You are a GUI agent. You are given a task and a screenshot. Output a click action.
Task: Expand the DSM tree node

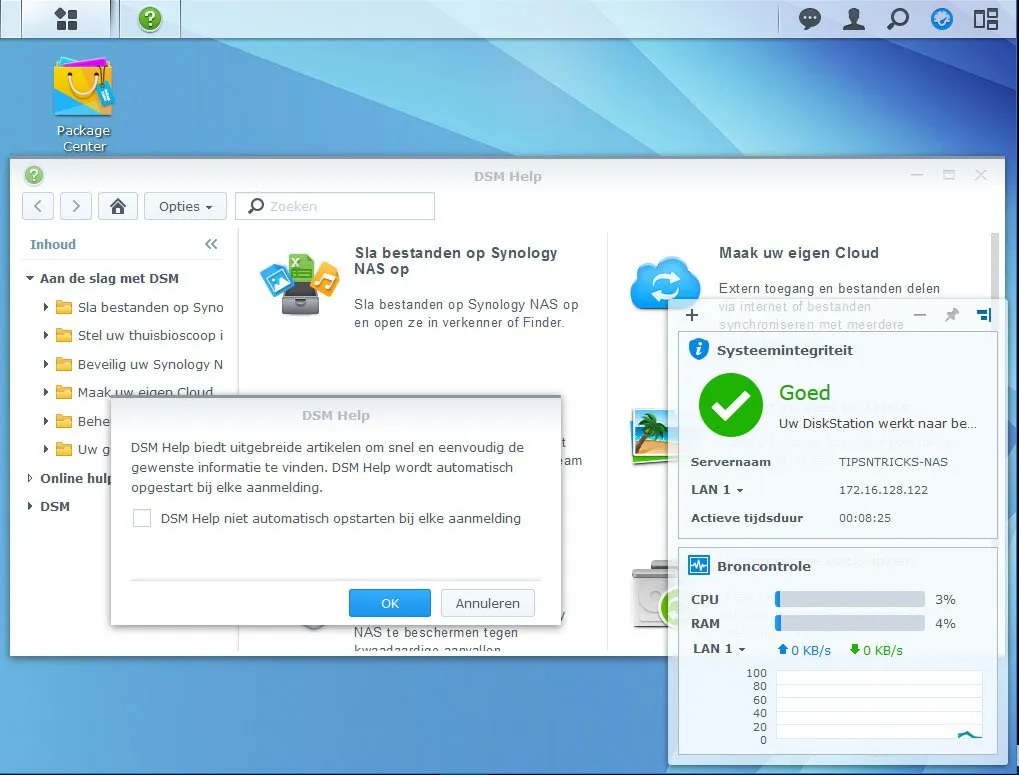[30, 506]
